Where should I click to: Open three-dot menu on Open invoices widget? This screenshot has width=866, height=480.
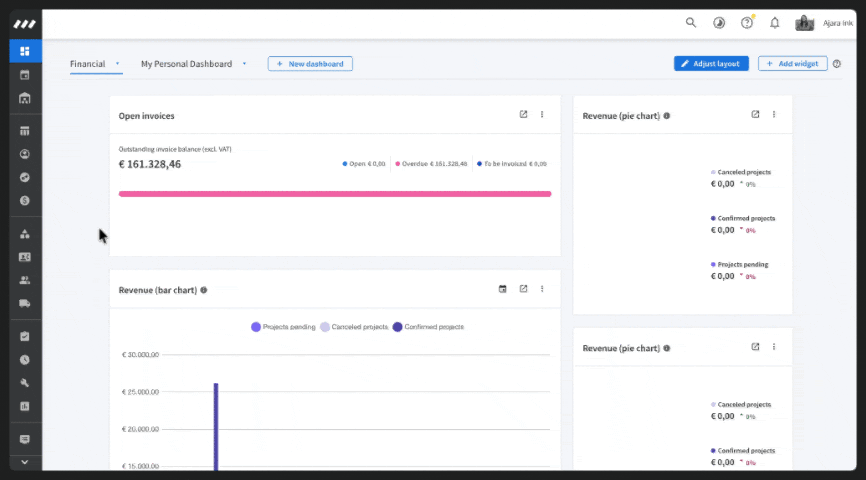click(x=542, y=114)
